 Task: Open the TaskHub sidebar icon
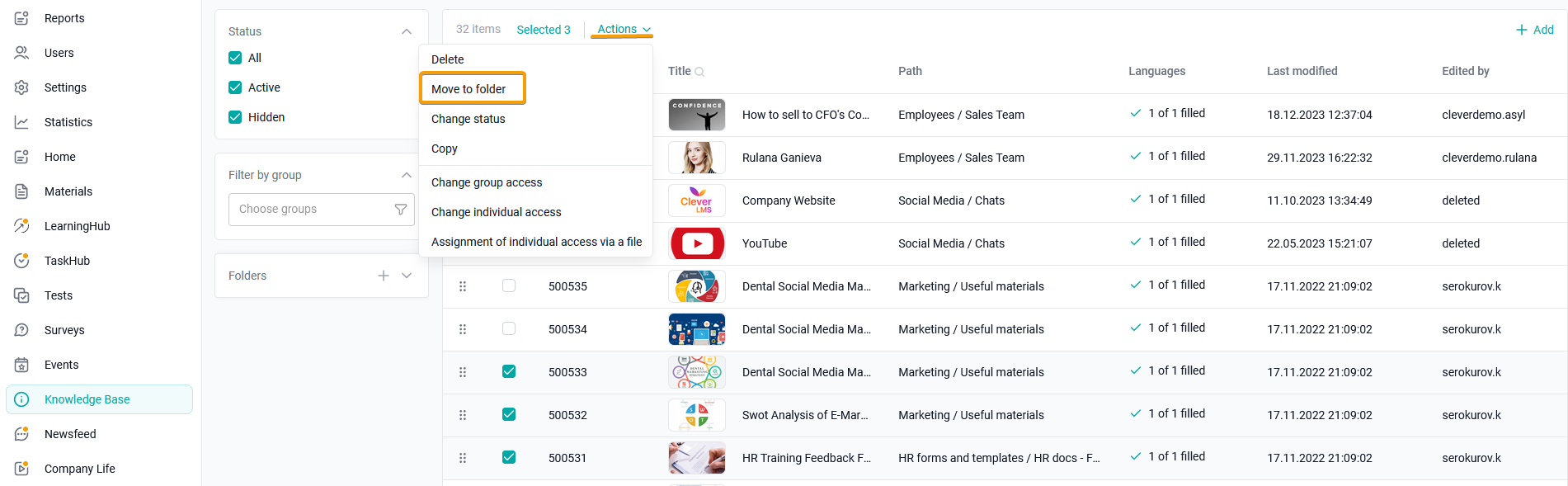tap(22, 261)
